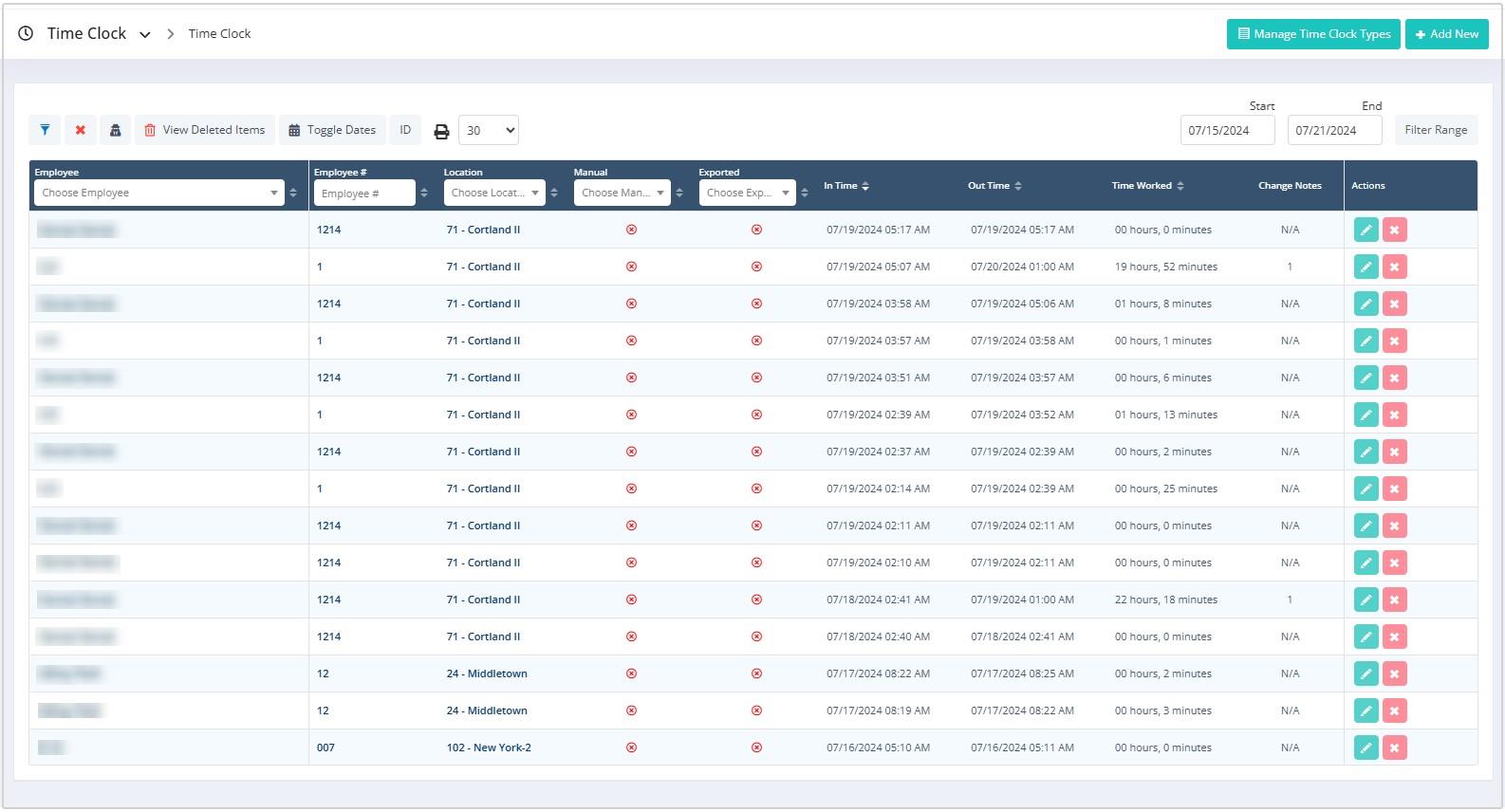Select the Time Clock breadcrumb item

click(219, 34)
